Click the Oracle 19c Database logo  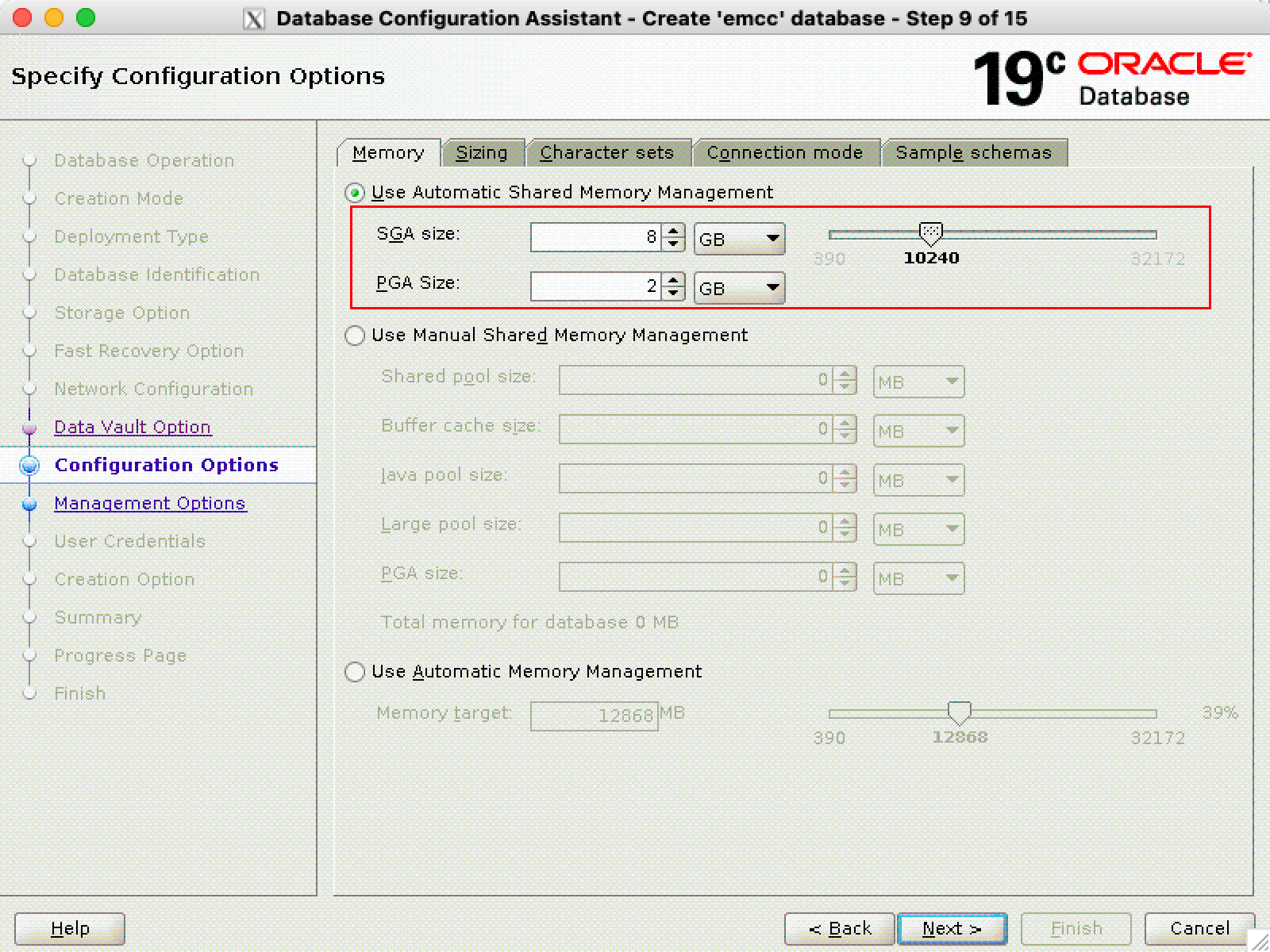[x=1112, y=78]
